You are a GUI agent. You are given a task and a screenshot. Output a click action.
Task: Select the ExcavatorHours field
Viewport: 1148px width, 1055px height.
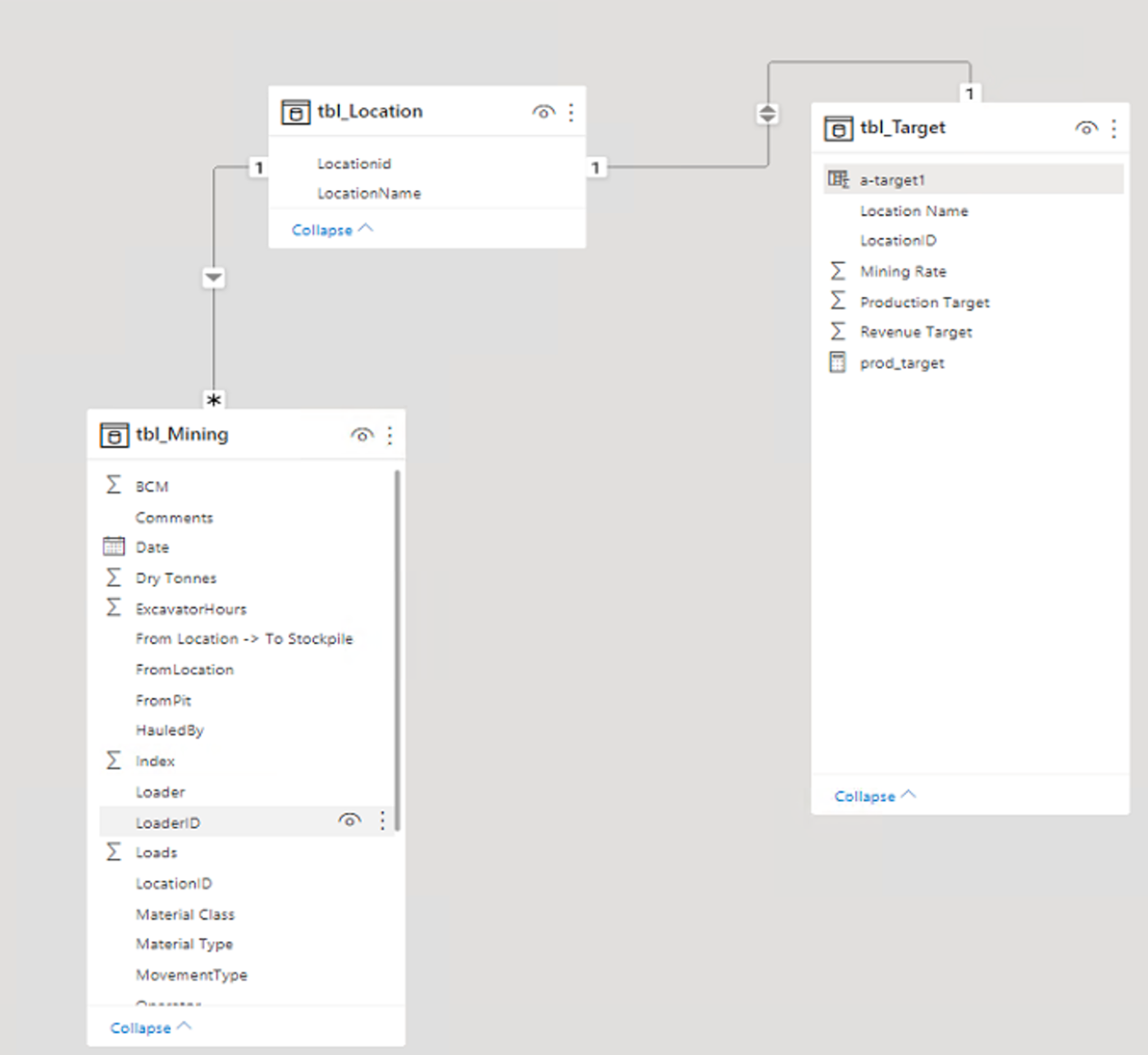click(191, 609)
